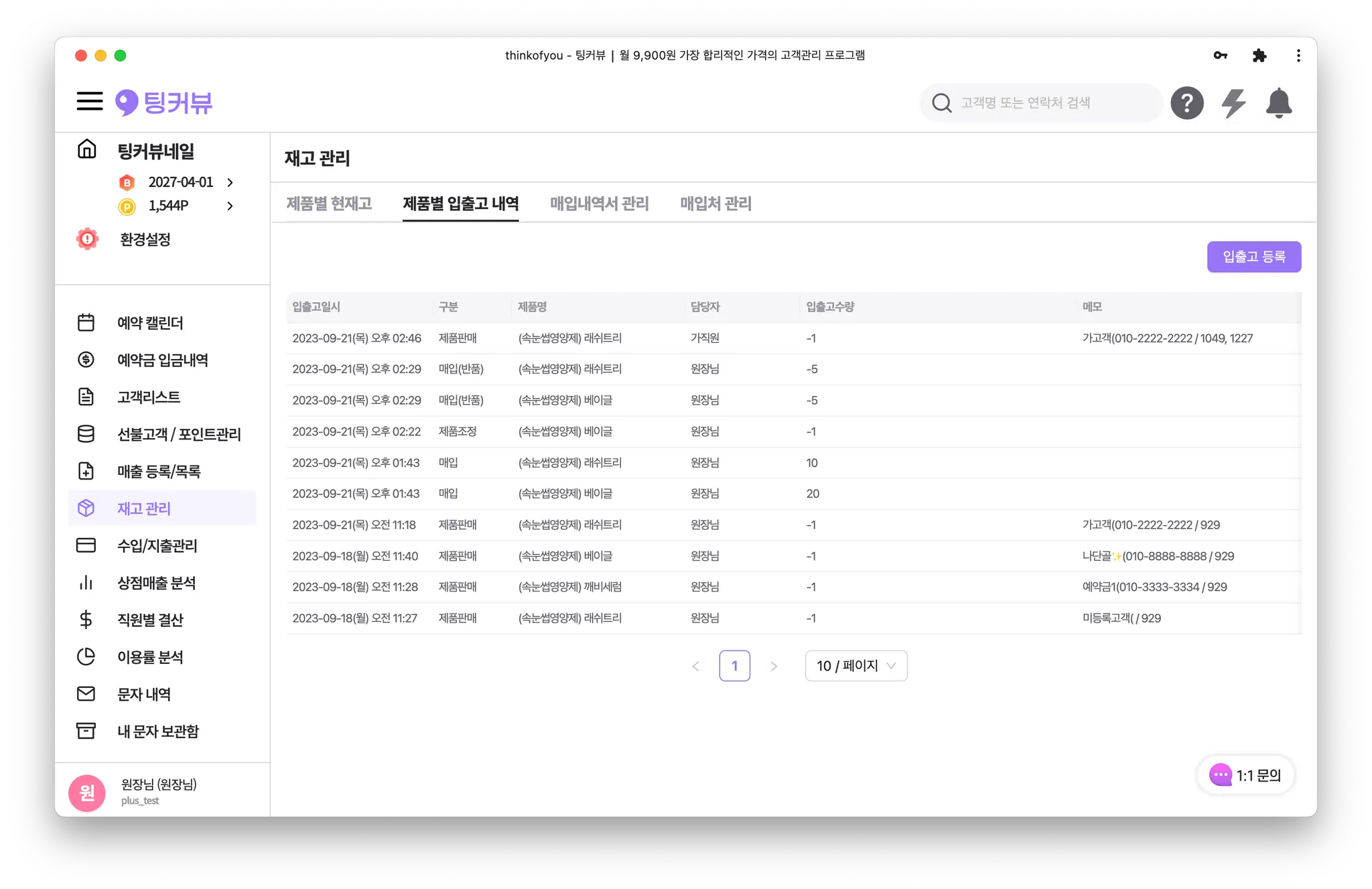The width and height of the screenshot is (1372, 889).
Task: Expand the 1,544P points chevron
Action: [x=230, y=206]
